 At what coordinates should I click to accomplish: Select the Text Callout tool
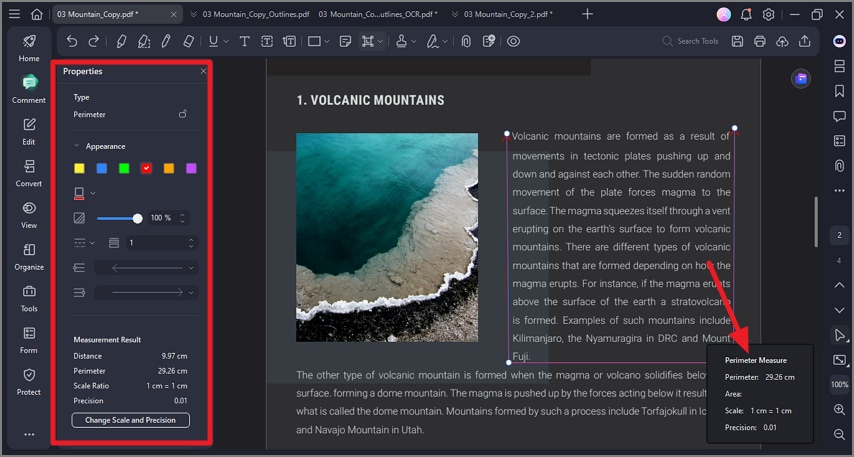click(x=289, y=41)
